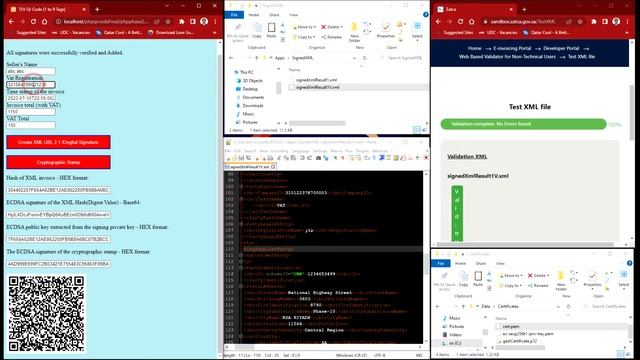Open the Plugins menu in Notepad++

362,151
